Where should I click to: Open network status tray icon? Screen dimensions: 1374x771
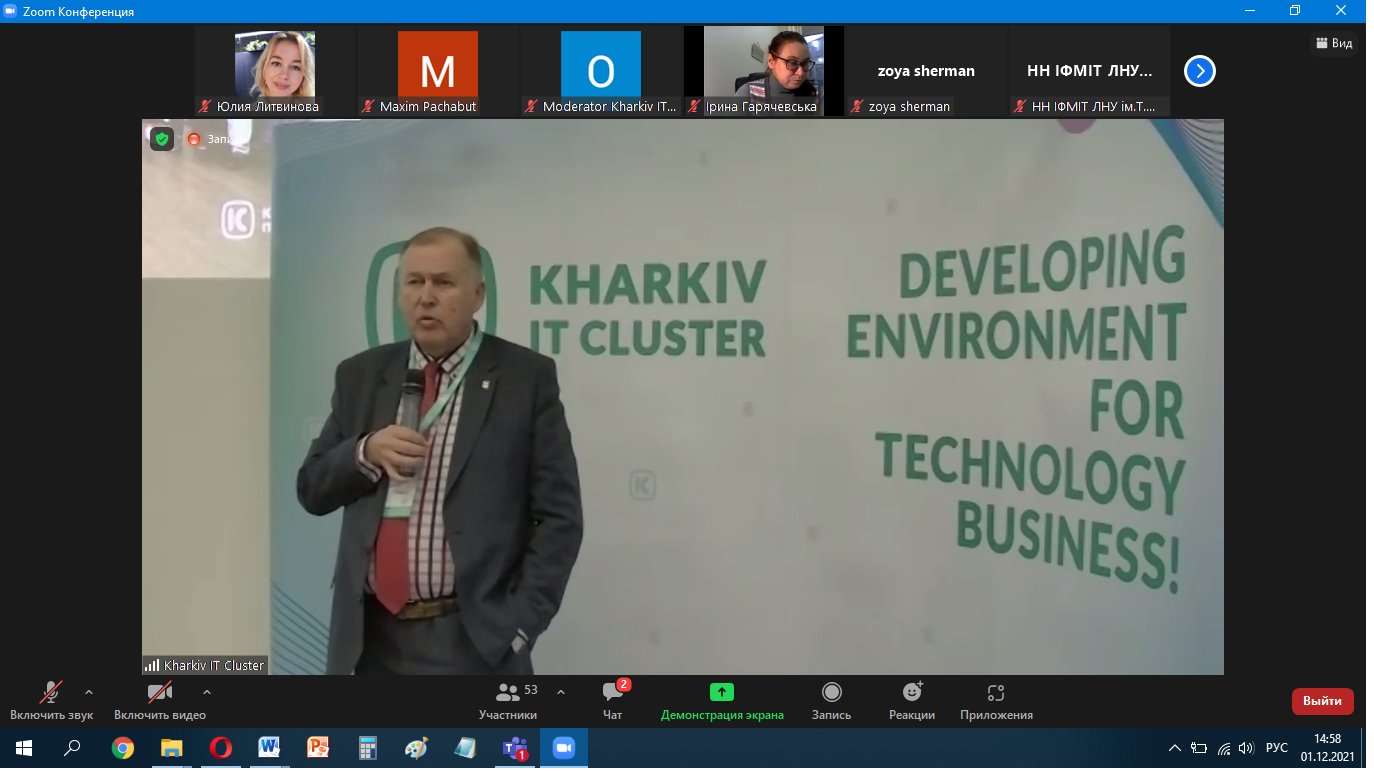coord(1224,748)
